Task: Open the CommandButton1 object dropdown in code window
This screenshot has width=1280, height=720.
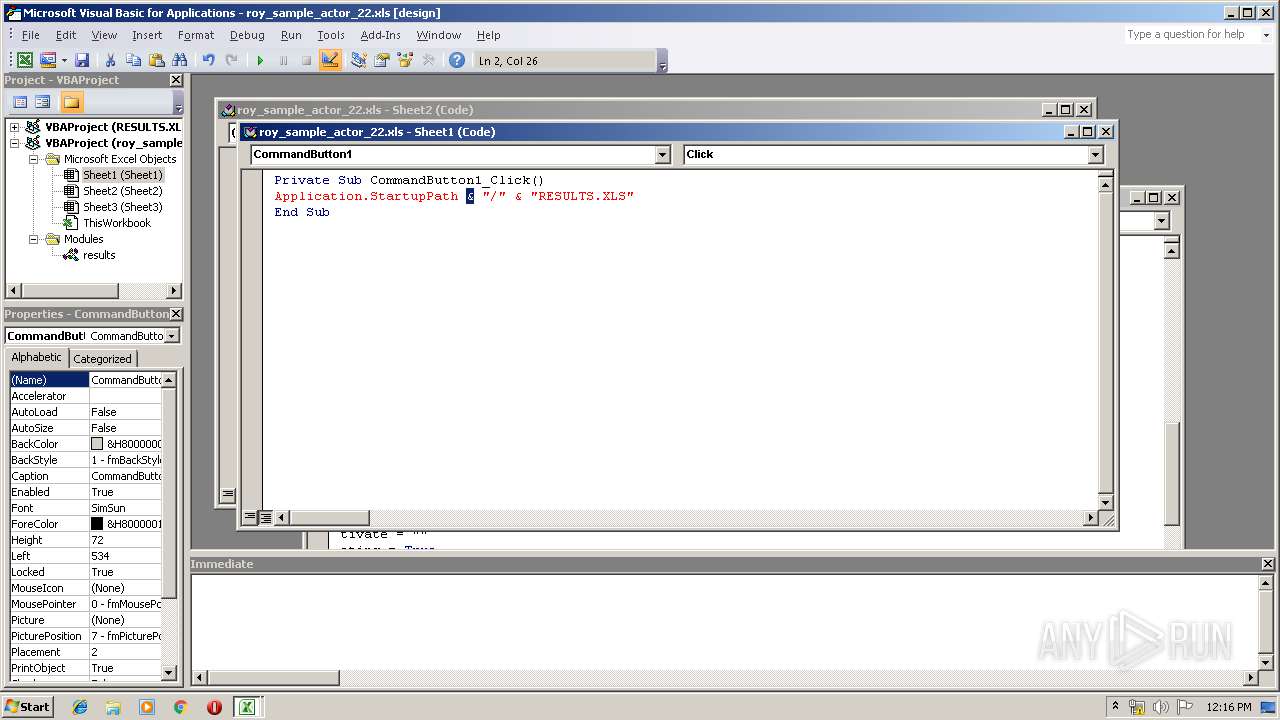Action: point(662,154)
